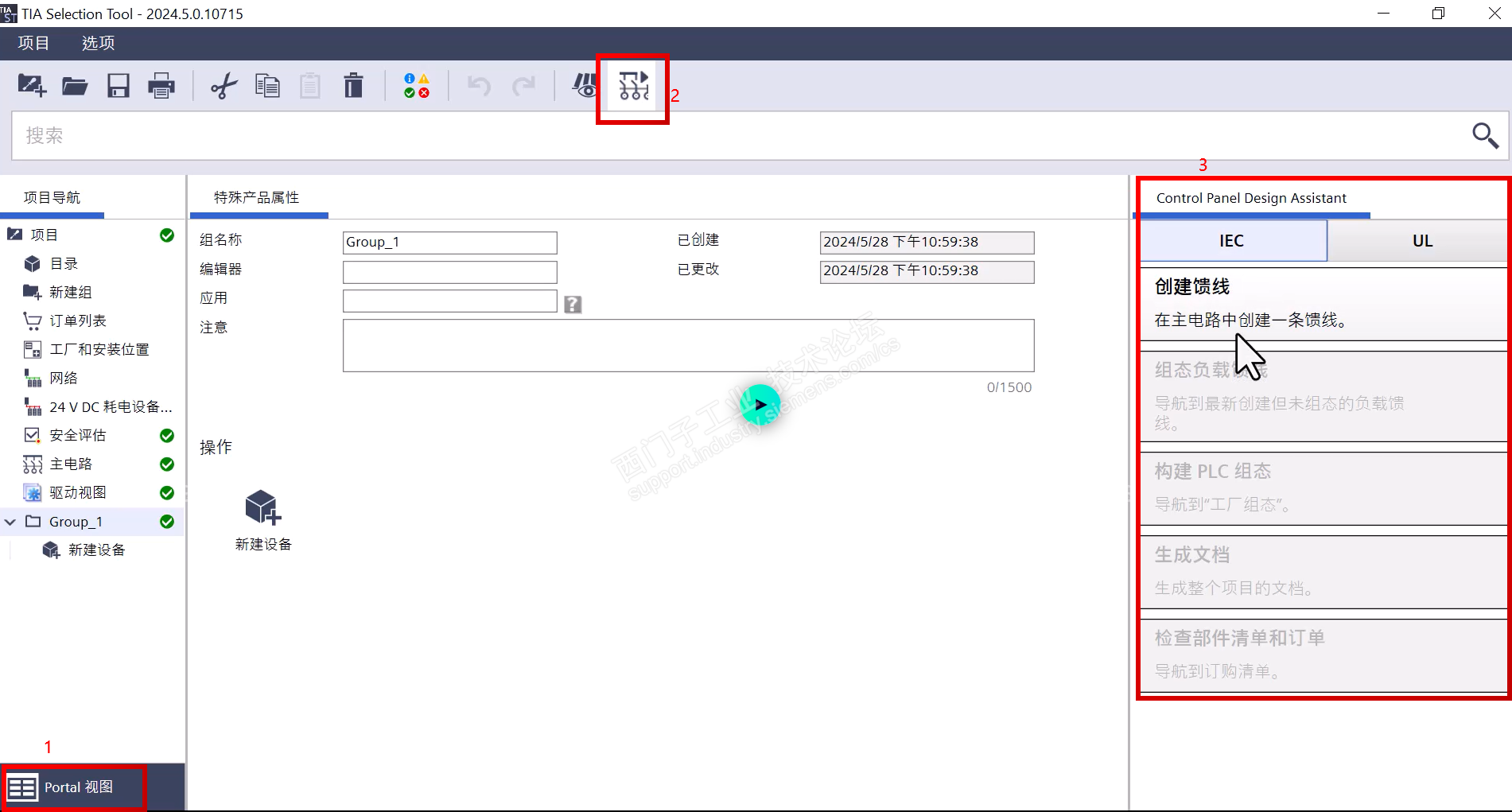Click the 组名称 field containing Group_1
The height and width of the screenshot is (812, 1512).
[450, 242]
